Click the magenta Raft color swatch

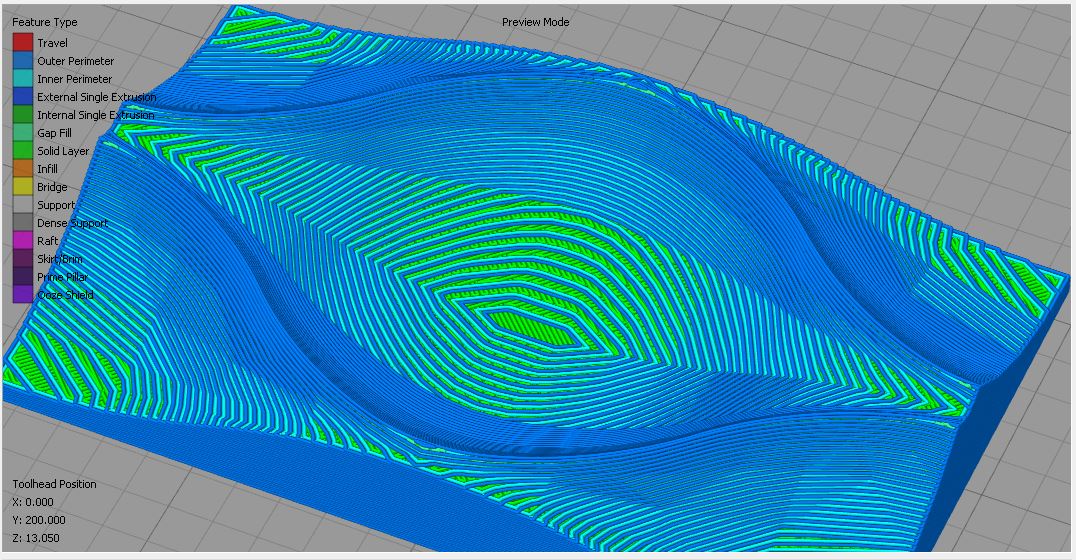pos(23,241)
